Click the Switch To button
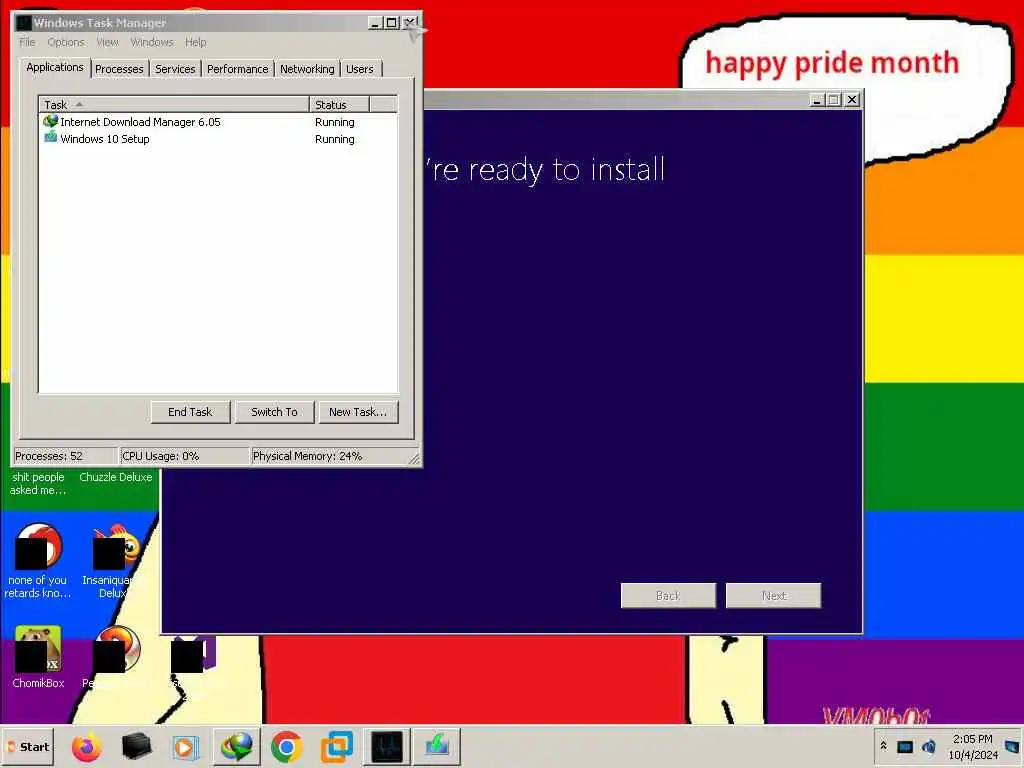 pos(274,412)
